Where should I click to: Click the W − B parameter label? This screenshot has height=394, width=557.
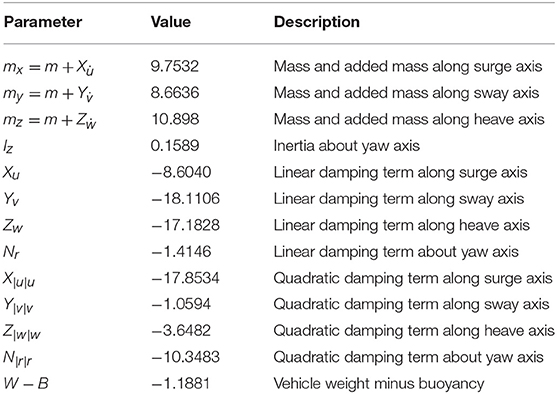pyautogui.click(x=26, y=384)
